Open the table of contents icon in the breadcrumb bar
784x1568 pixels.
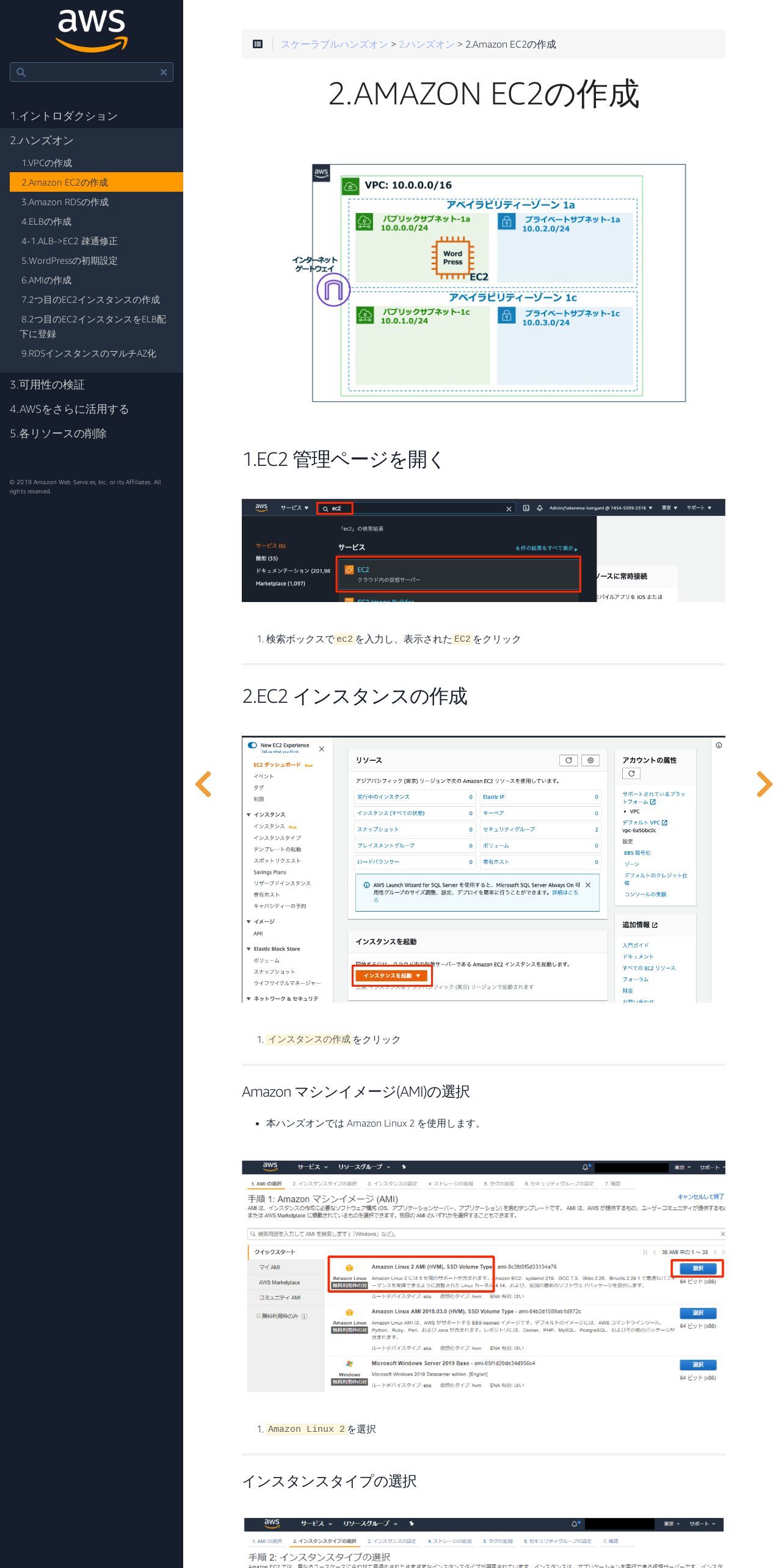258,44
